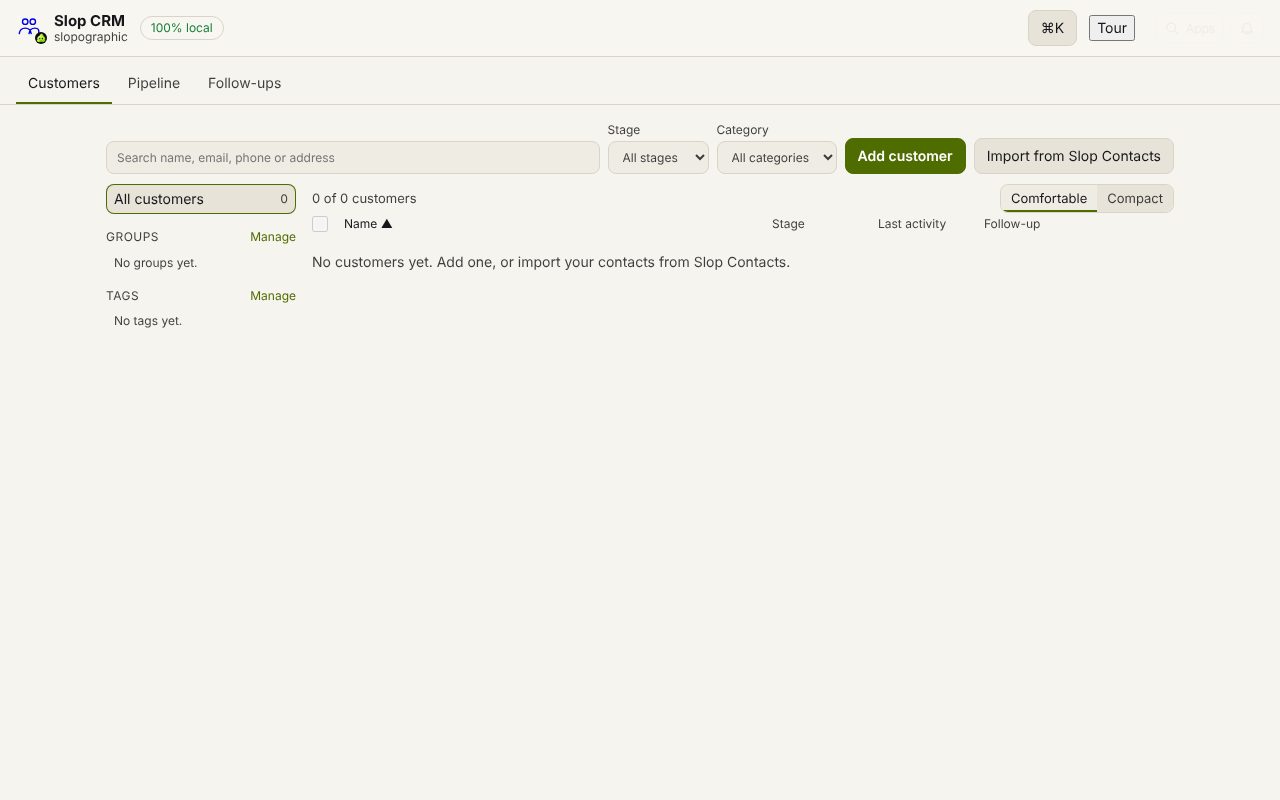Click the Stage column header

tap(788, 224)
